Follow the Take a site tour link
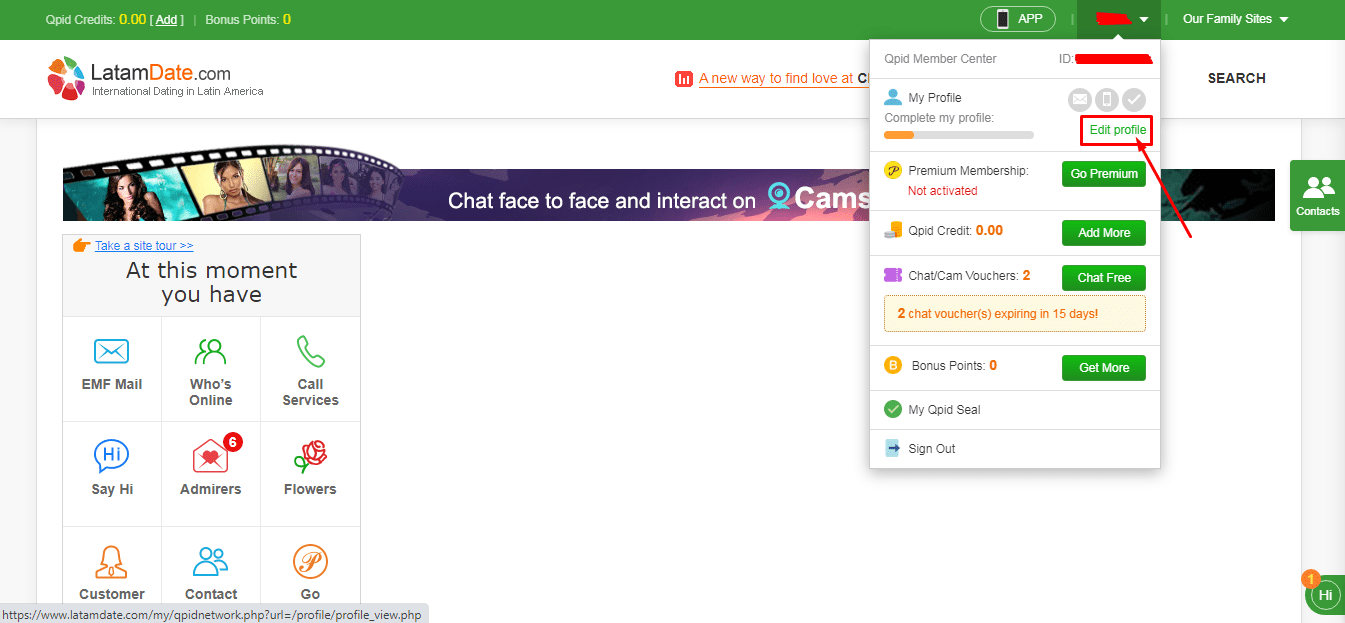The height and width of the screenshot is (623, 1345). [144, 246]
